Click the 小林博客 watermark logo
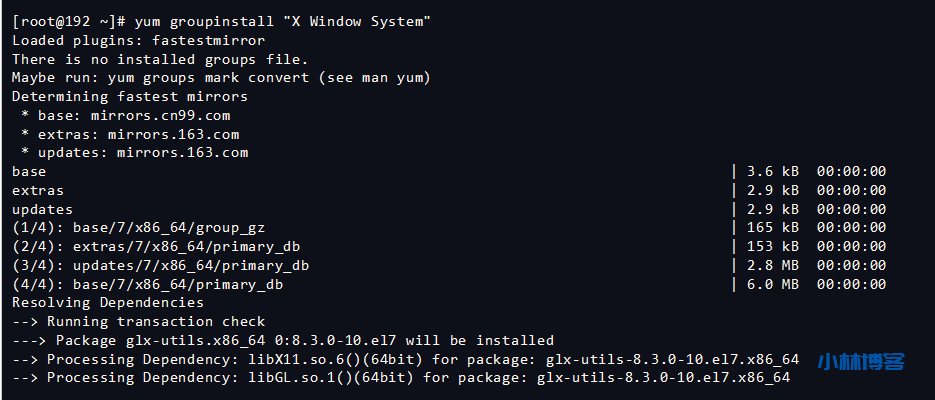 point(860,362)
